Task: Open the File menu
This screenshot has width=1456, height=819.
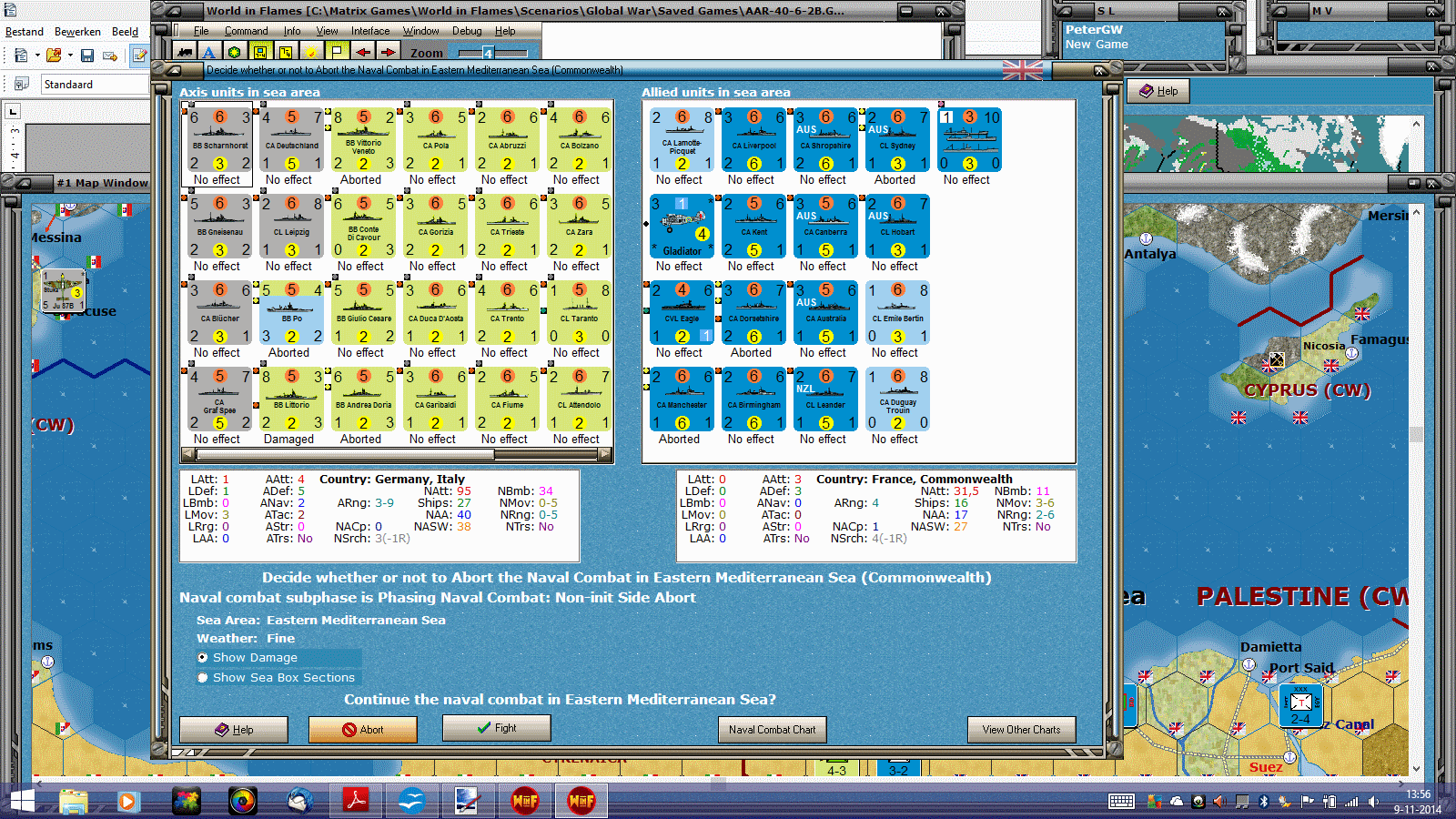Action: pos(201,31)
